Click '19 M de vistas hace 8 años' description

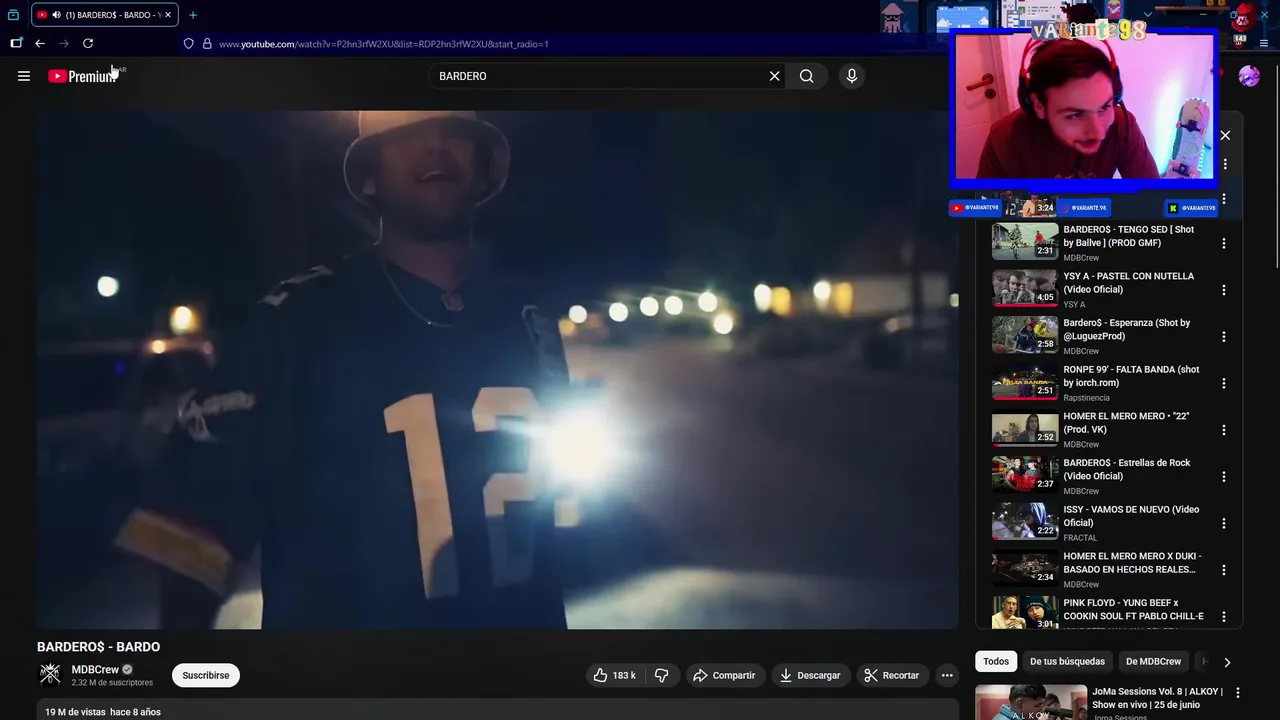tap(102, 712)
